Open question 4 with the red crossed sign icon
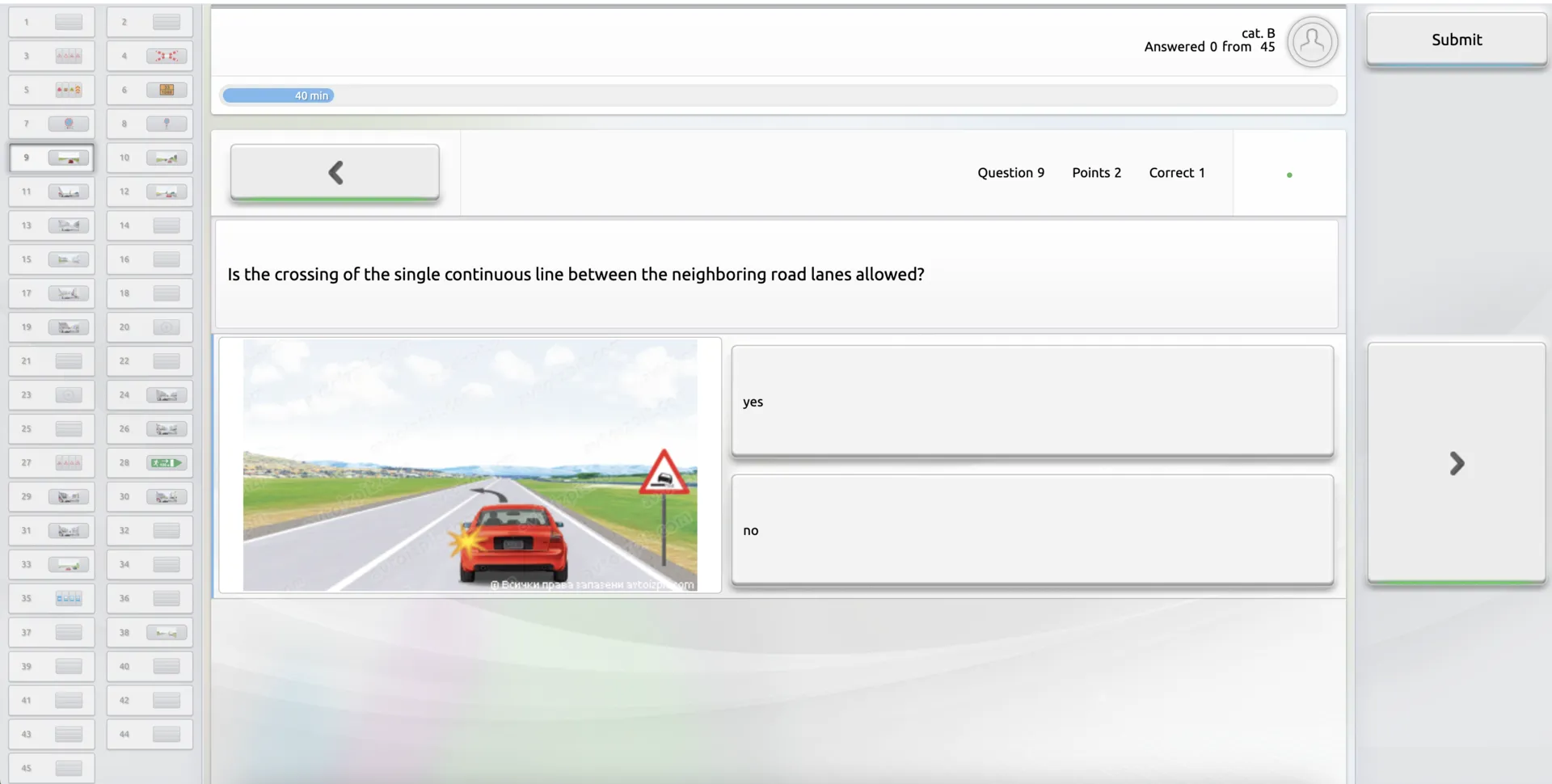1552x784 pixels. 167,56
